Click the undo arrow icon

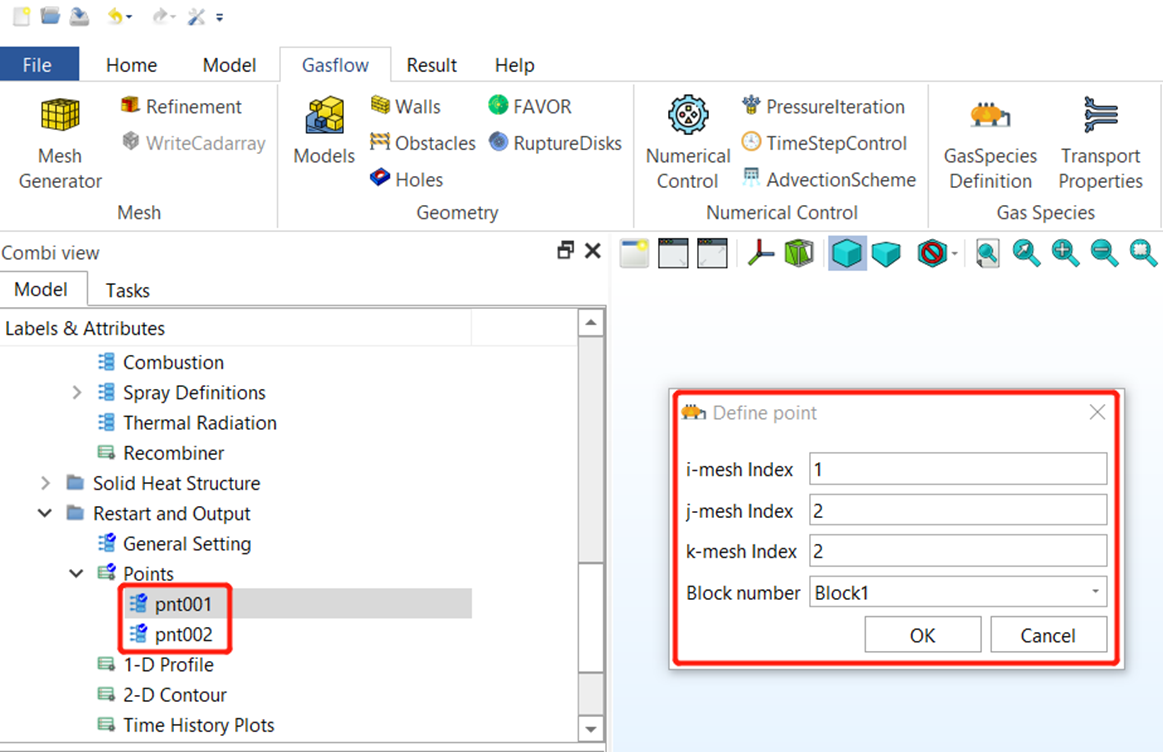pos(116,16)
